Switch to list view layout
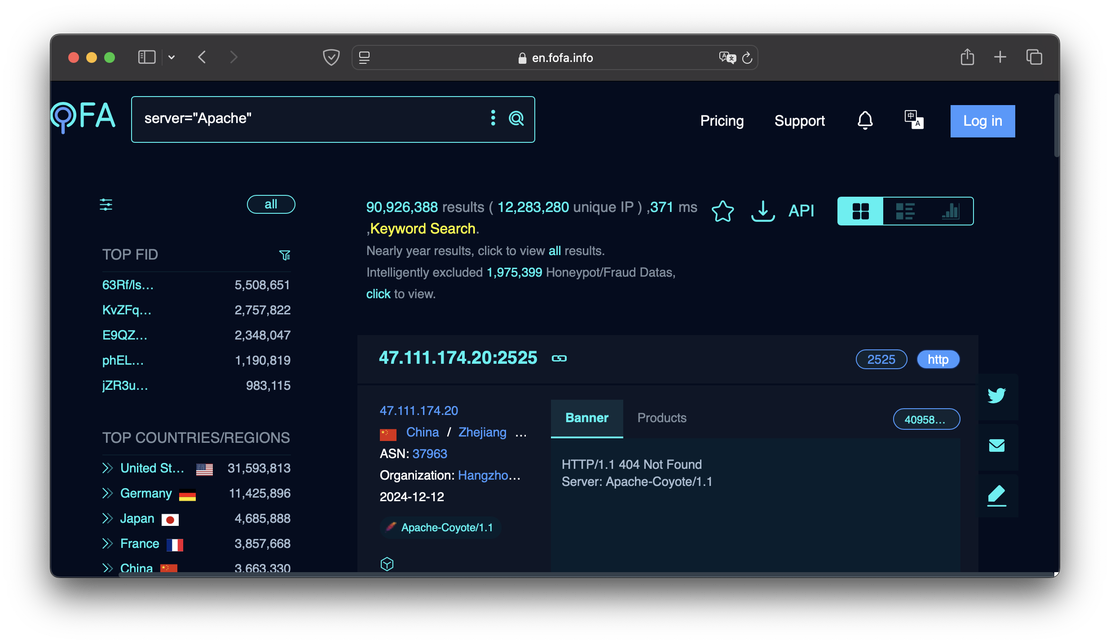1110x644 pixels. tap(905, 211)
